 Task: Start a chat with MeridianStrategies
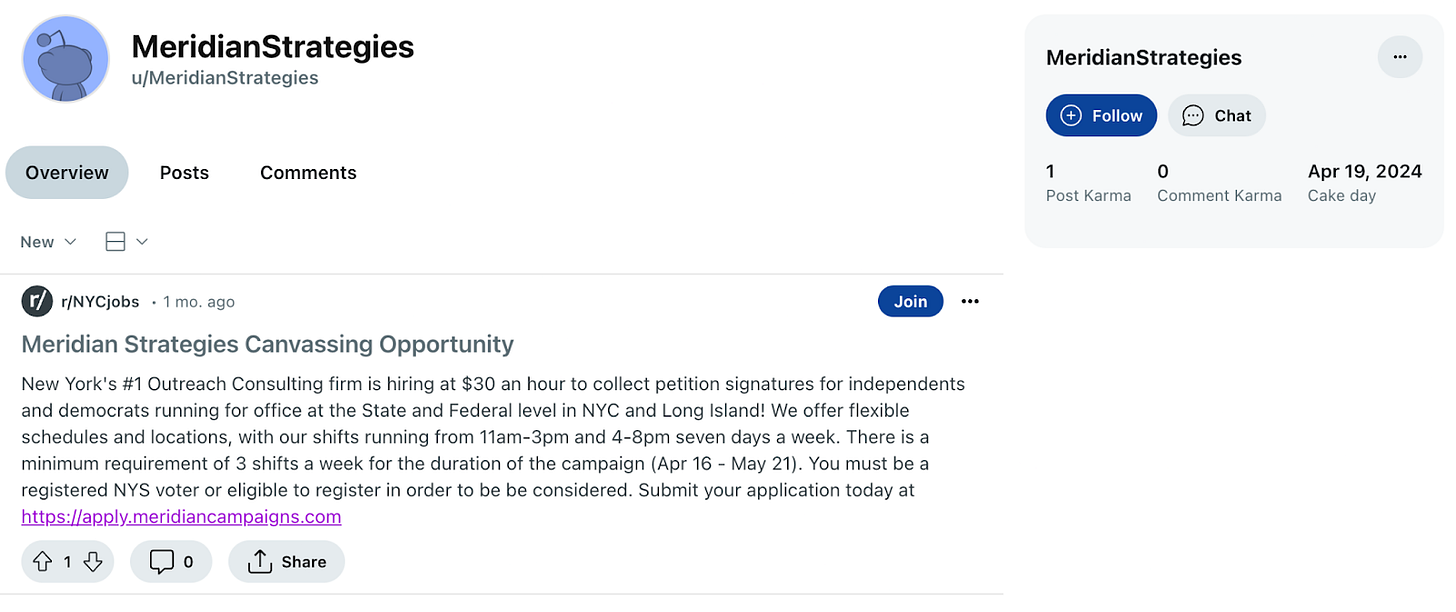point(1216,115)
